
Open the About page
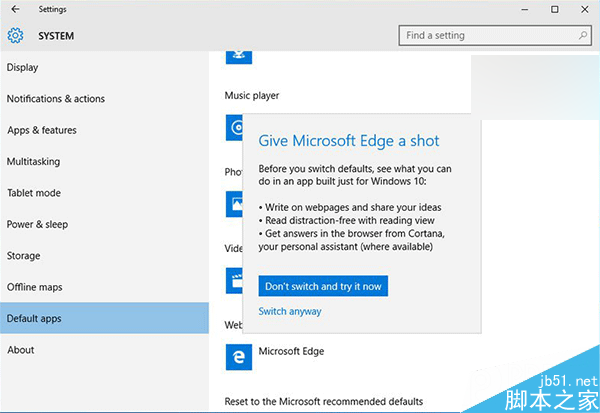click(20, 350)
